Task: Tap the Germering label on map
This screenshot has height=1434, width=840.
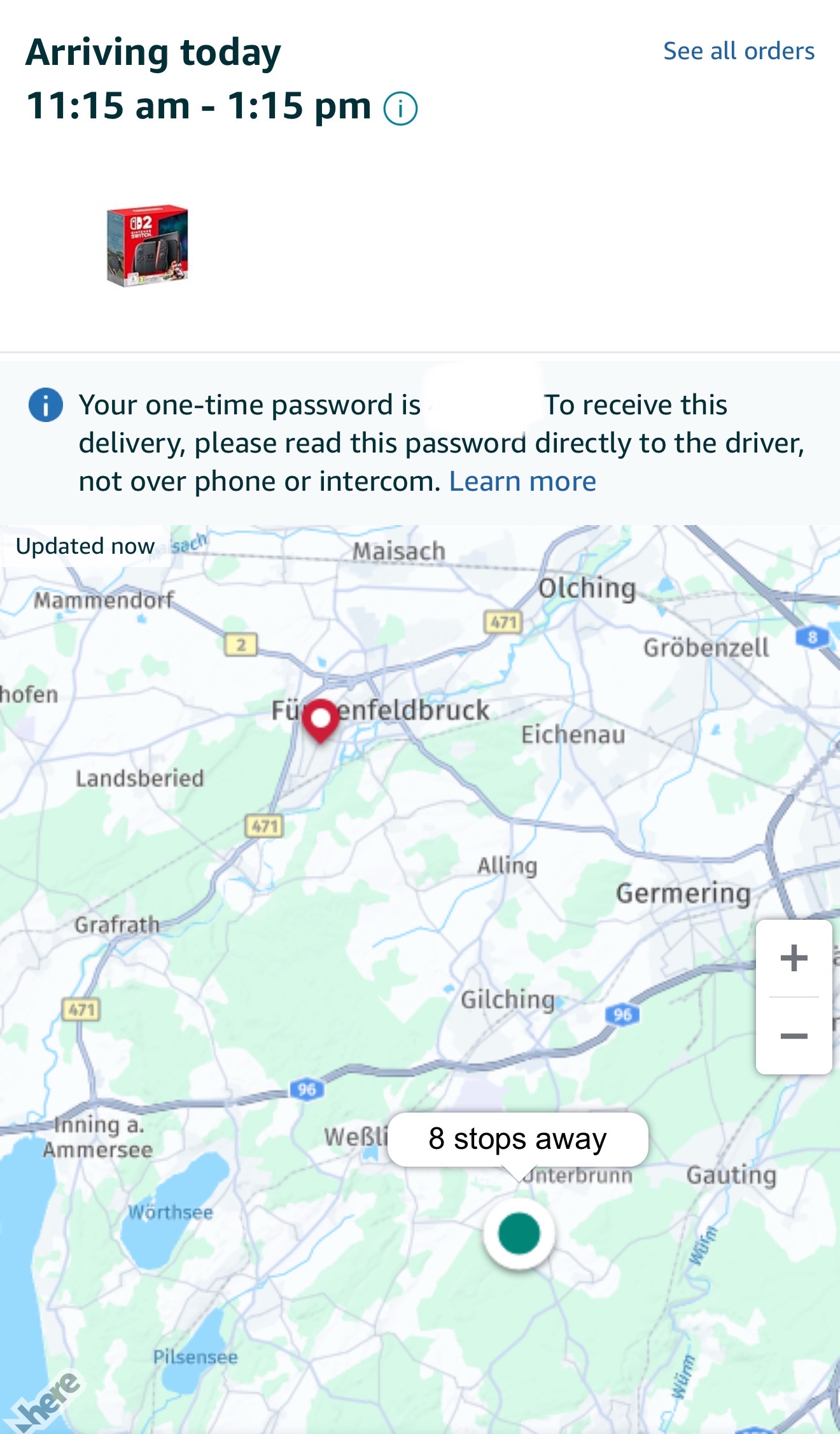Action: tap(683, 894)
